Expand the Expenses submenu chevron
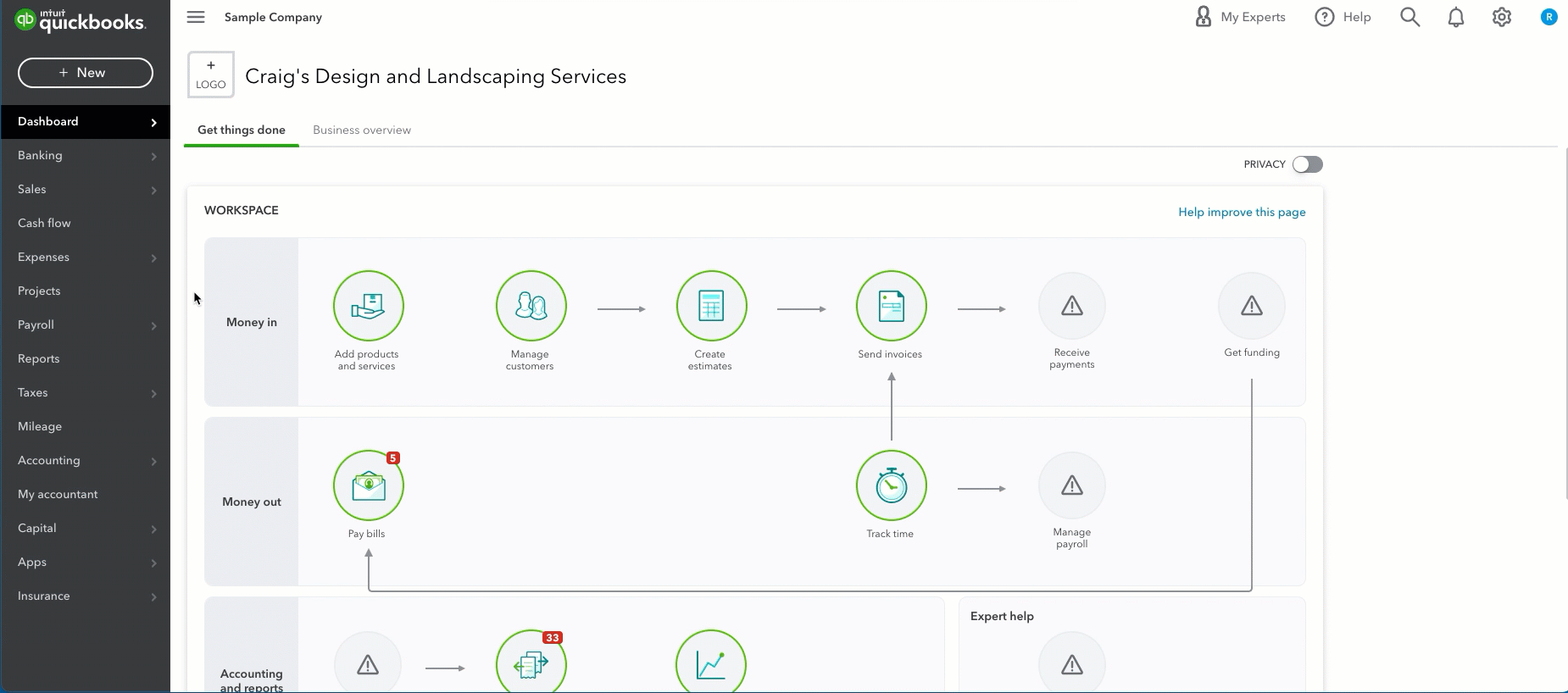This screenshot has height=693, width=1568. [153, 258]
